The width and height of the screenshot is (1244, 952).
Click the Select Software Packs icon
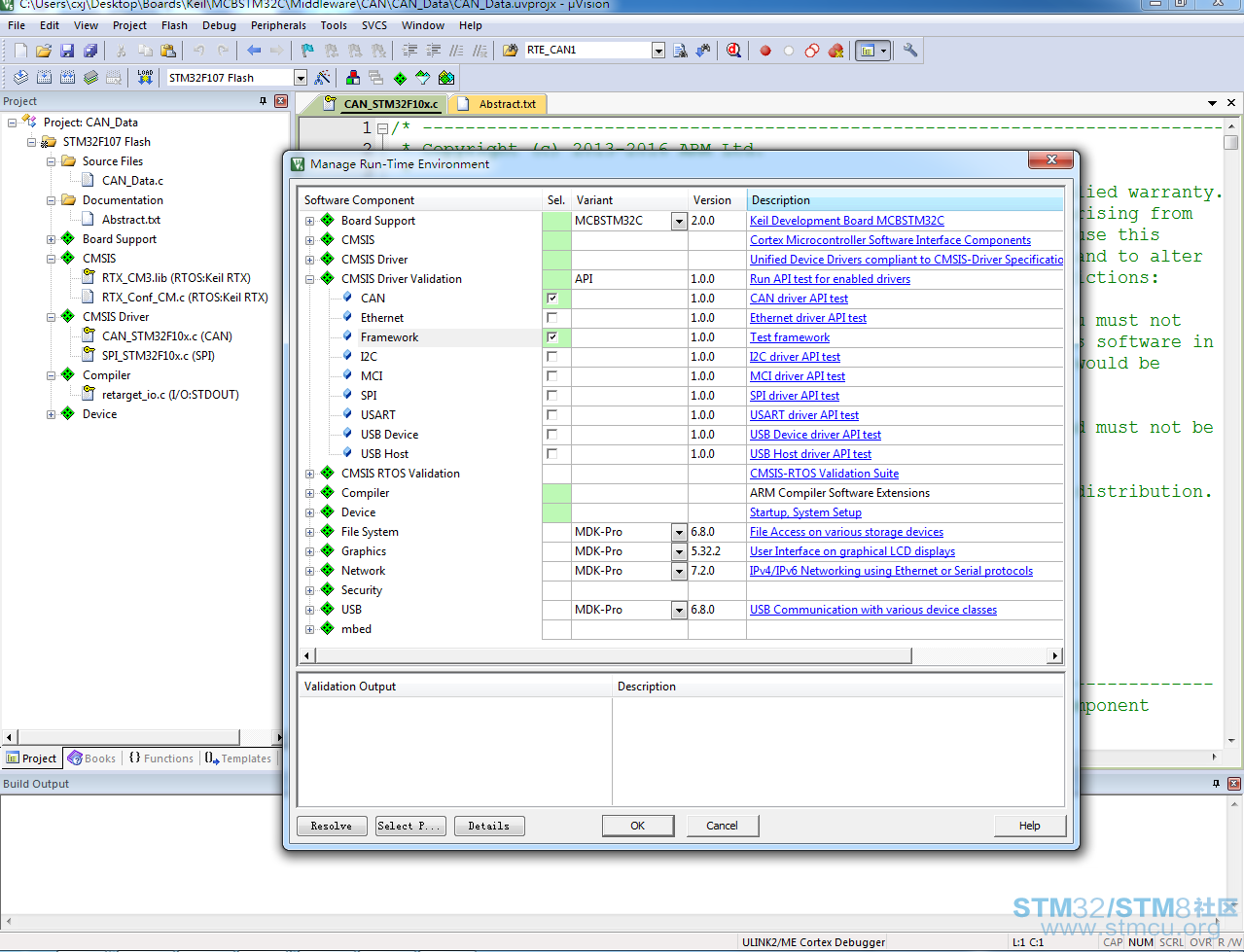click(422, 78)
